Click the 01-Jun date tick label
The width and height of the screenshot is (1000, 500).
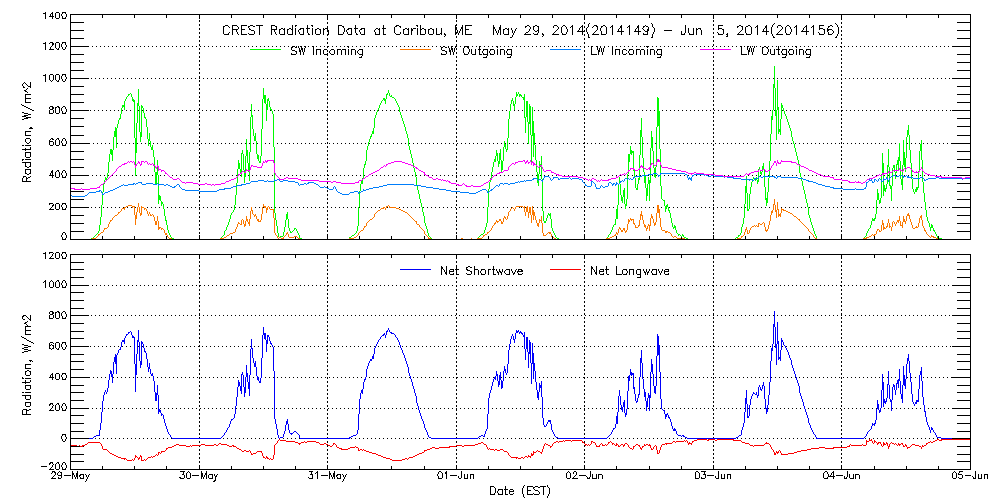[456, 476]
